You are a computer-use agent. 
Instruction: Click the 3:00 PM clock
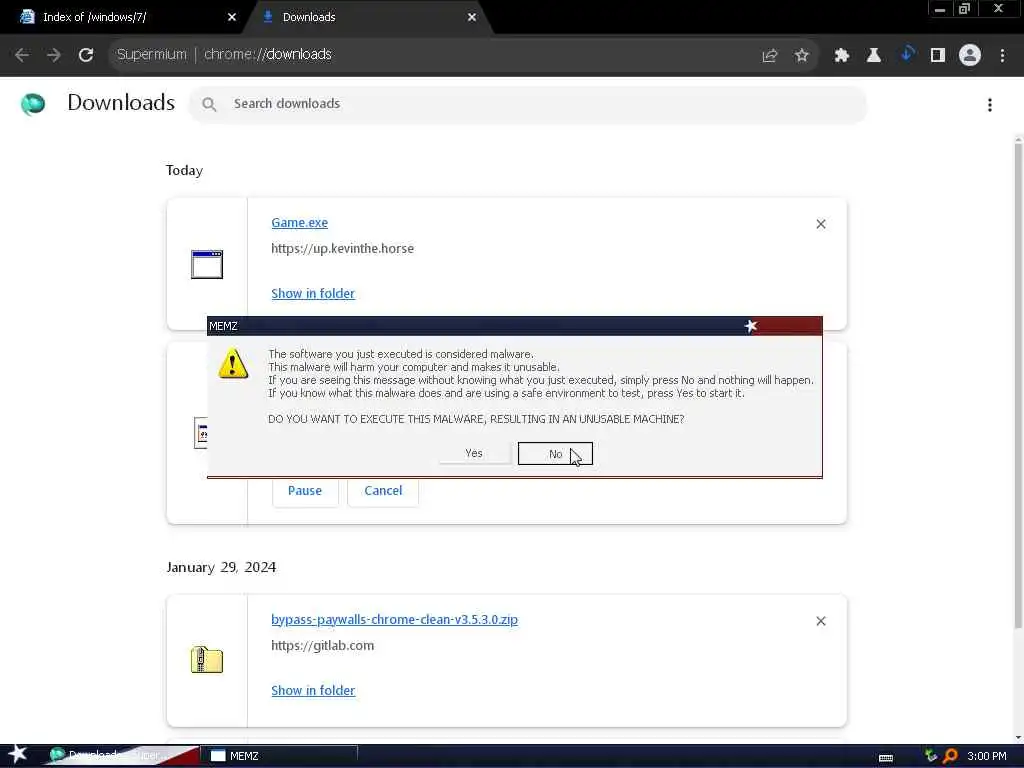point(987,756)
